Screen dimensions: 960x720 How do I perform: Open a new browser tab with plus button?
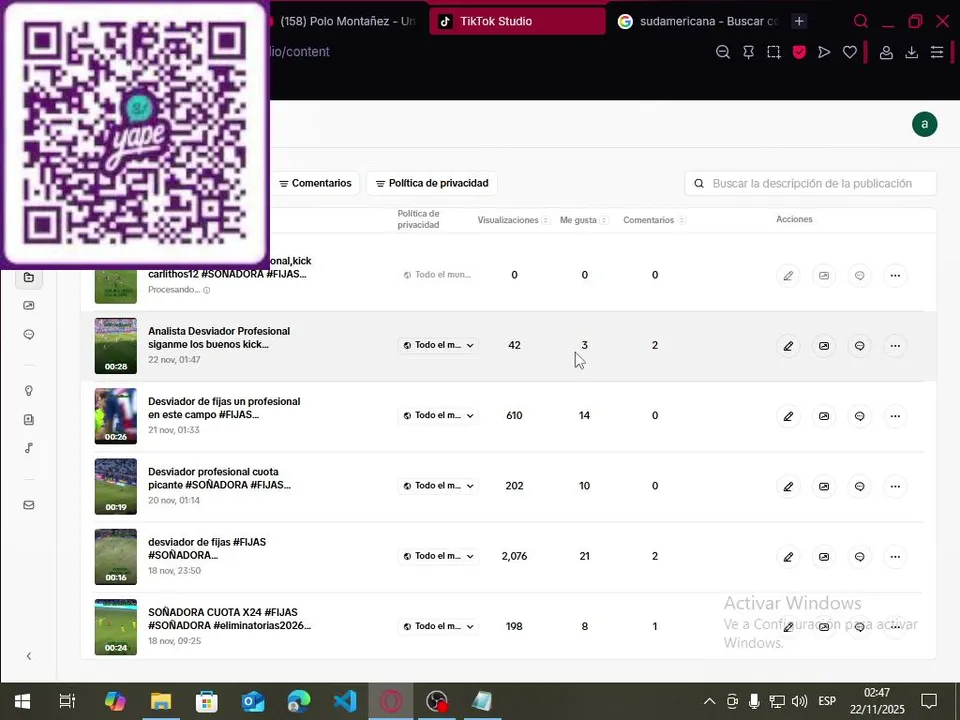(x=799, y=21)
